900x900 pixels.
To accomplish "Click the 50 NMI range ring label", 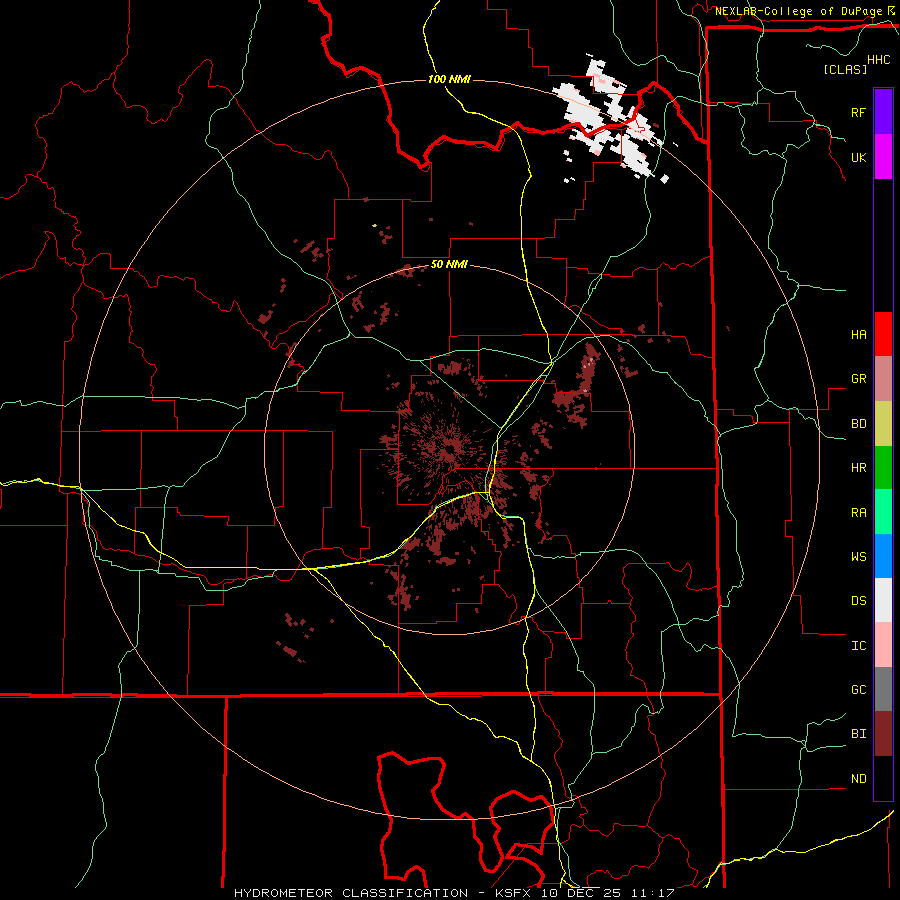I will point(449,265).
